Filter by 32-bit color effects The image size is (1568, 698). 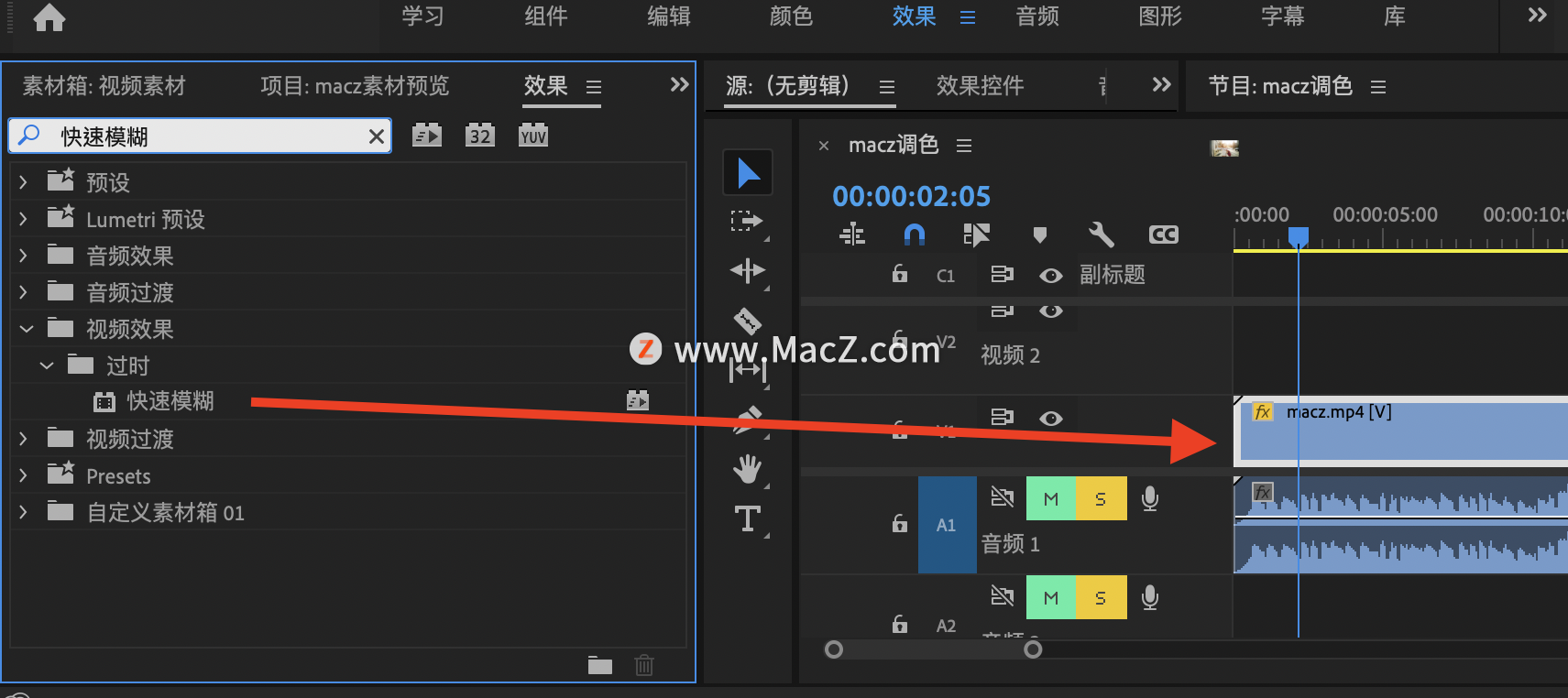(x=480, y=136)
